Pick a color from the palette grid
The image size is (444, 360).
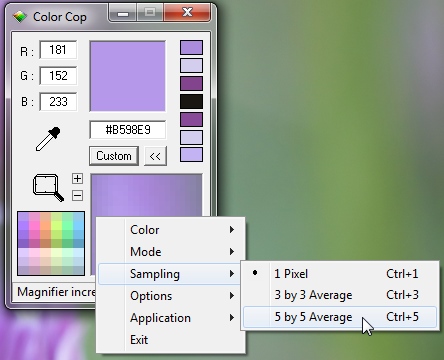coord(51,243)
